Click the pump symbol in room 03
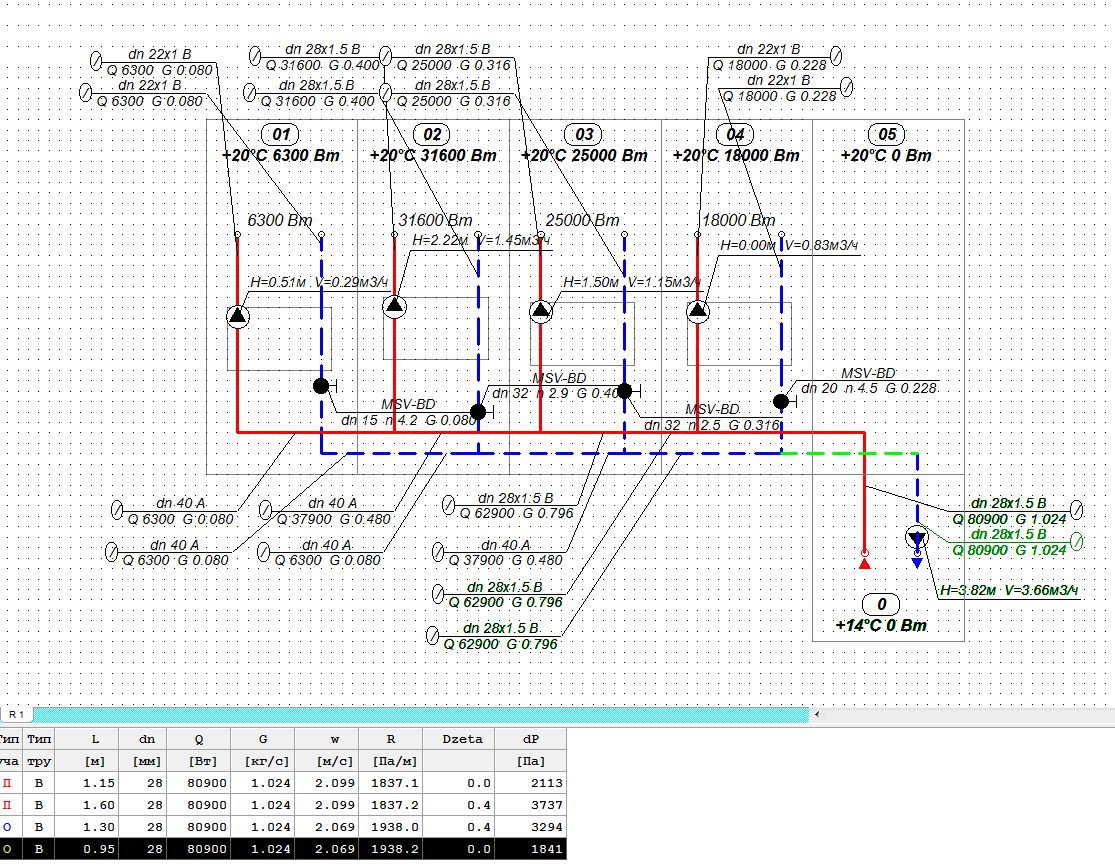The image size is (1115, 867). click(541, 310)
